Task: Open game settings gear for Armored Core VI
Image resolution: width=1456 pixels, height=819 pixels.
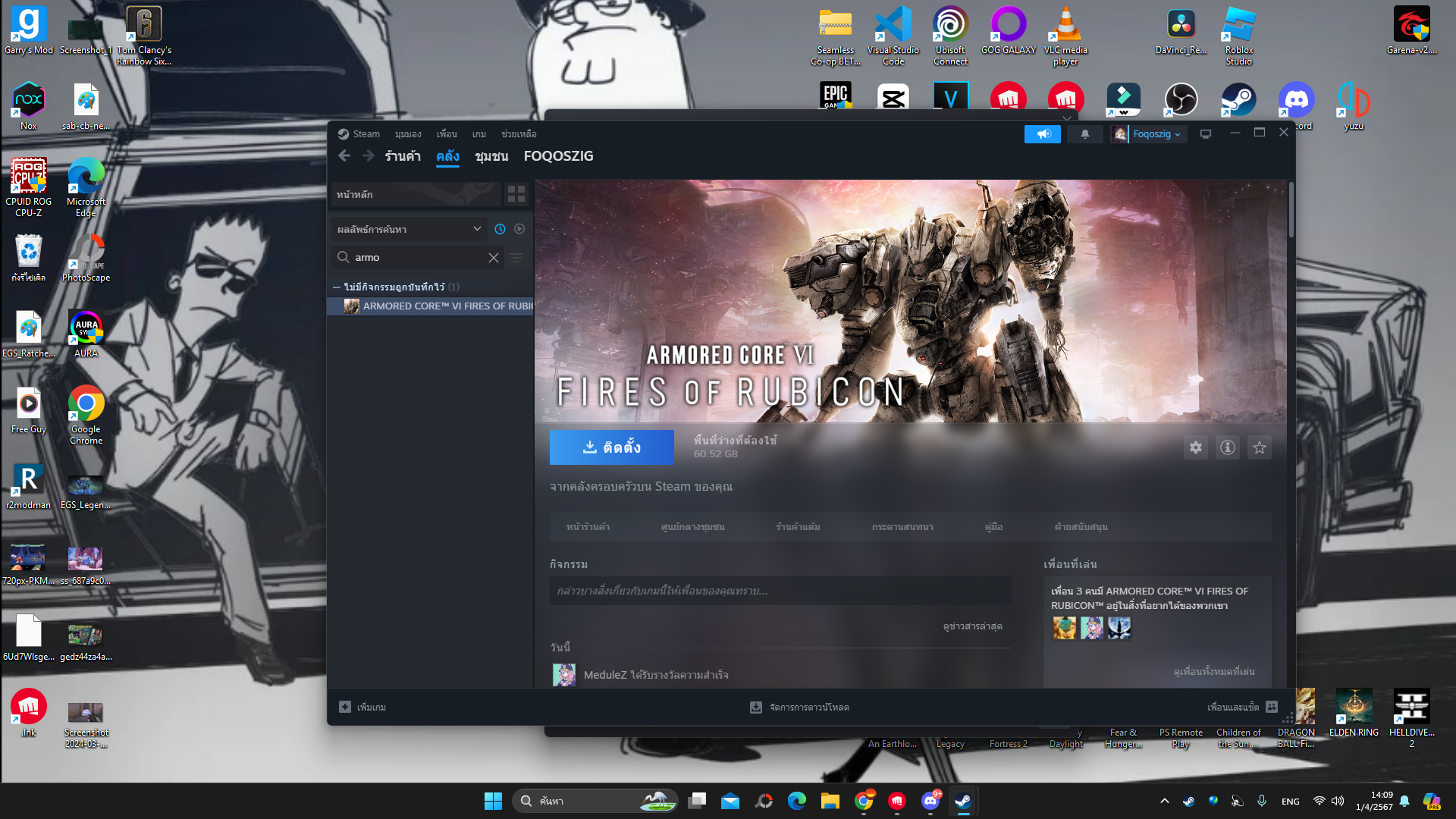Action: (x=1196, y=447)
